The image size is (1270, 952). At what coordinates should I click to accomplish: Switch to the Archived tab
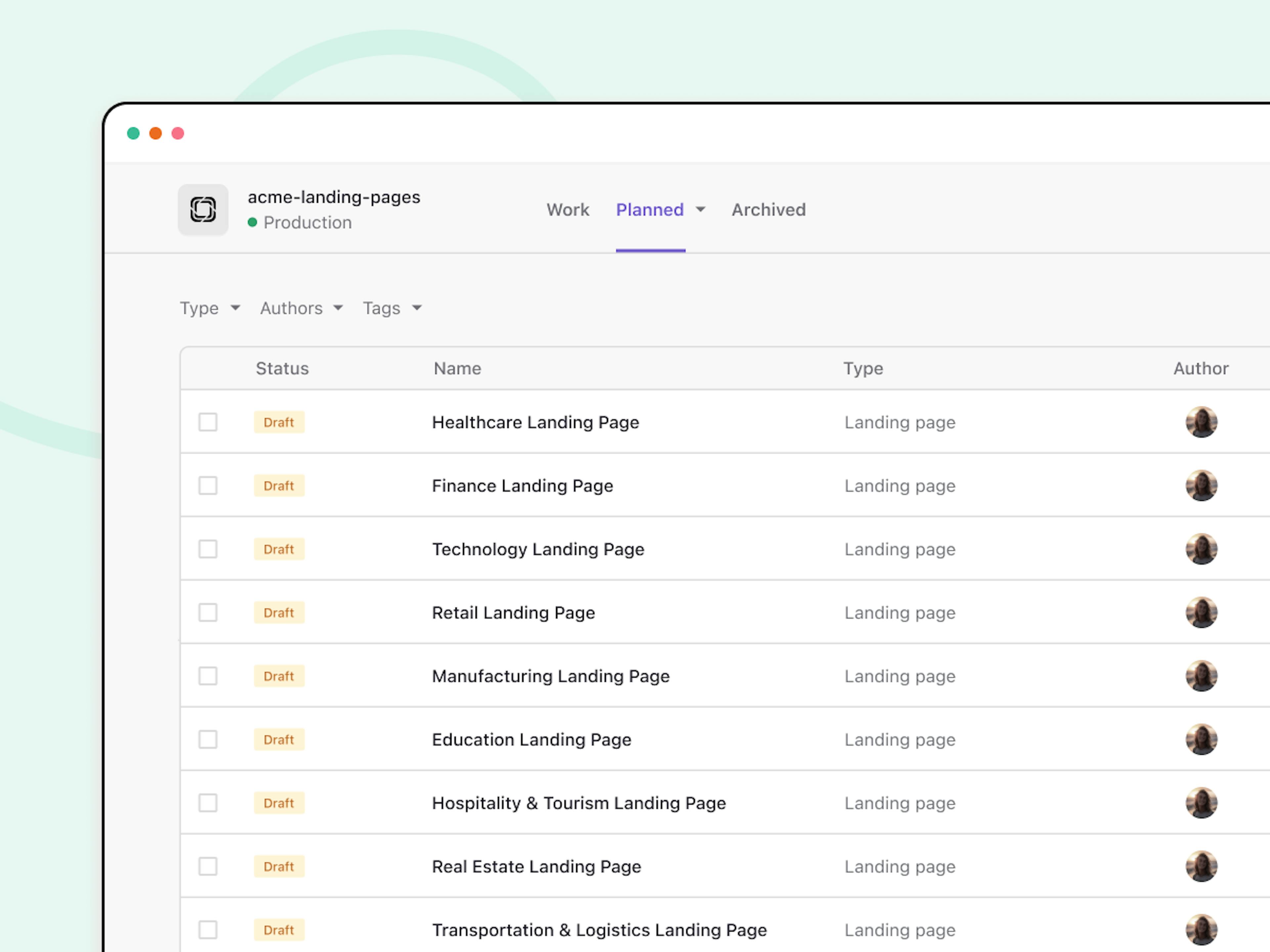768,210
